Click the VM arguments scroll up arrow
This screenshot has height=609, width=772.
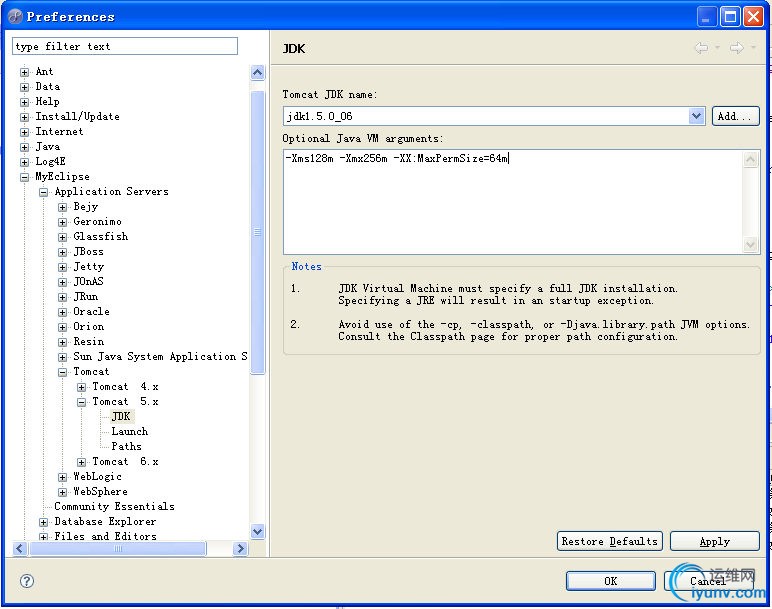[x=750, y=160]
